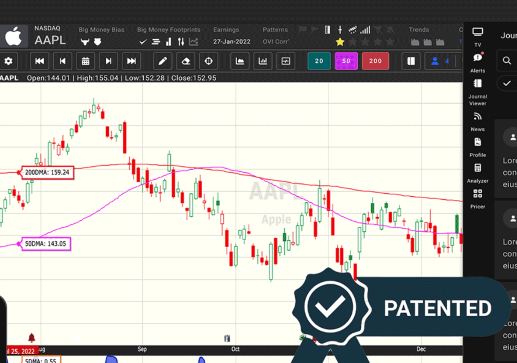This screenshot has height=363, width=517.
Task: Click the search icon in the journal panel
Action: [507, 61]
